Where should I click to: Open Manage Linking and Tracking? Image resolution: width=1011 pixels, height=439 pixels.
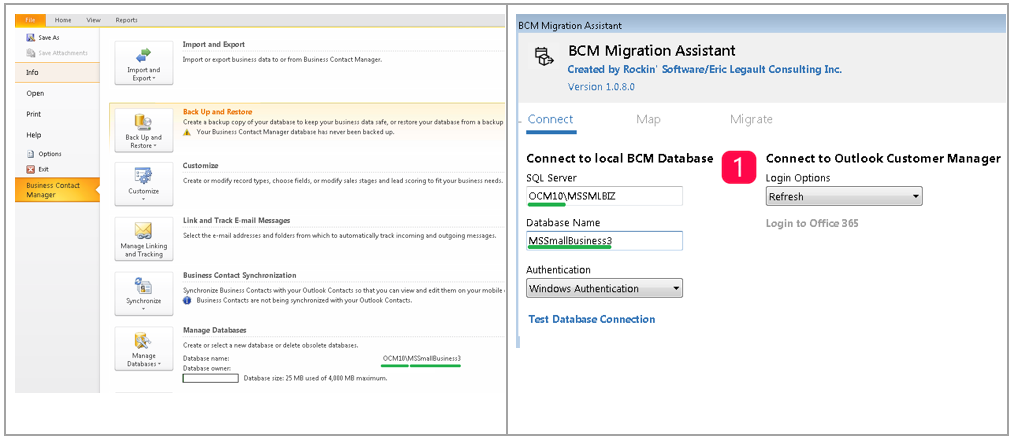[143, 239]
